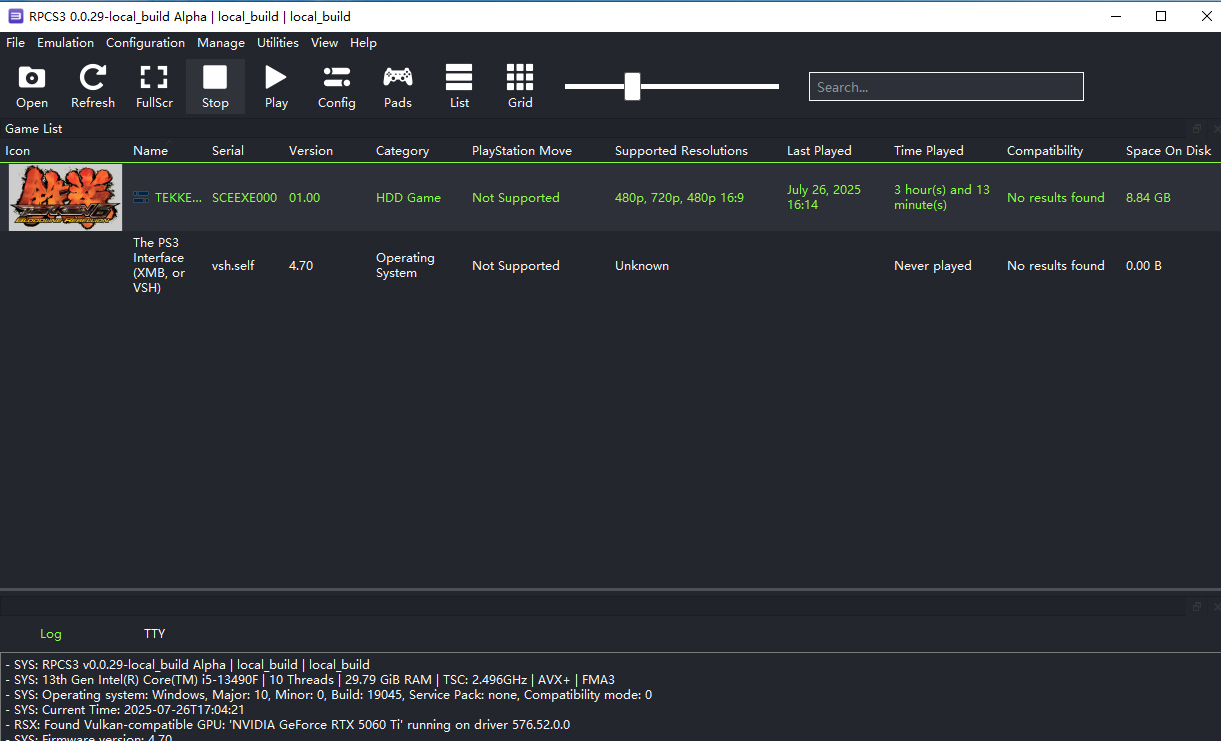Stop emulation using the Stop icon
1221x741 pixels.
point(215,77)
